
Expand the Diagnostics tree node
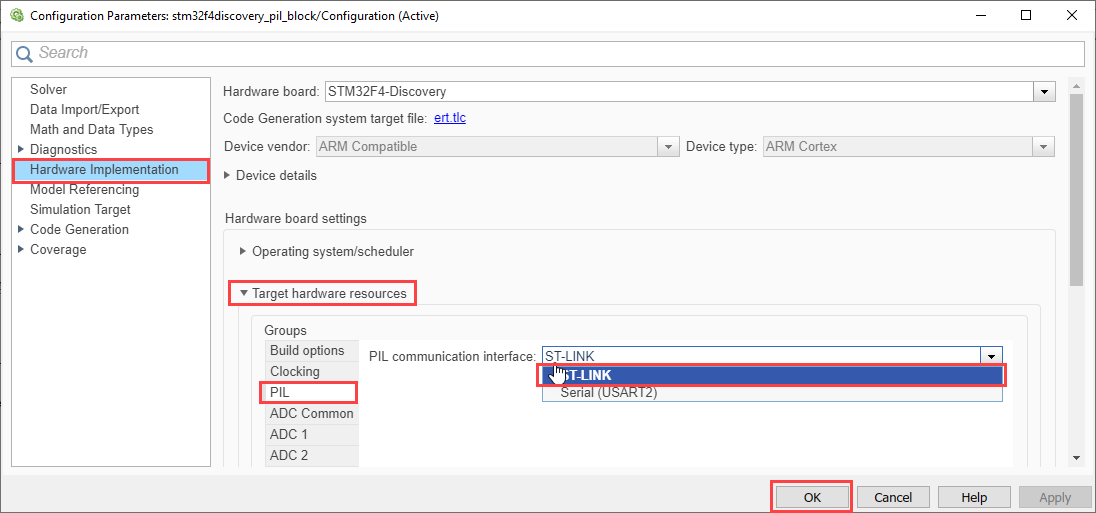pyautogui.click(x=21, y=149)
